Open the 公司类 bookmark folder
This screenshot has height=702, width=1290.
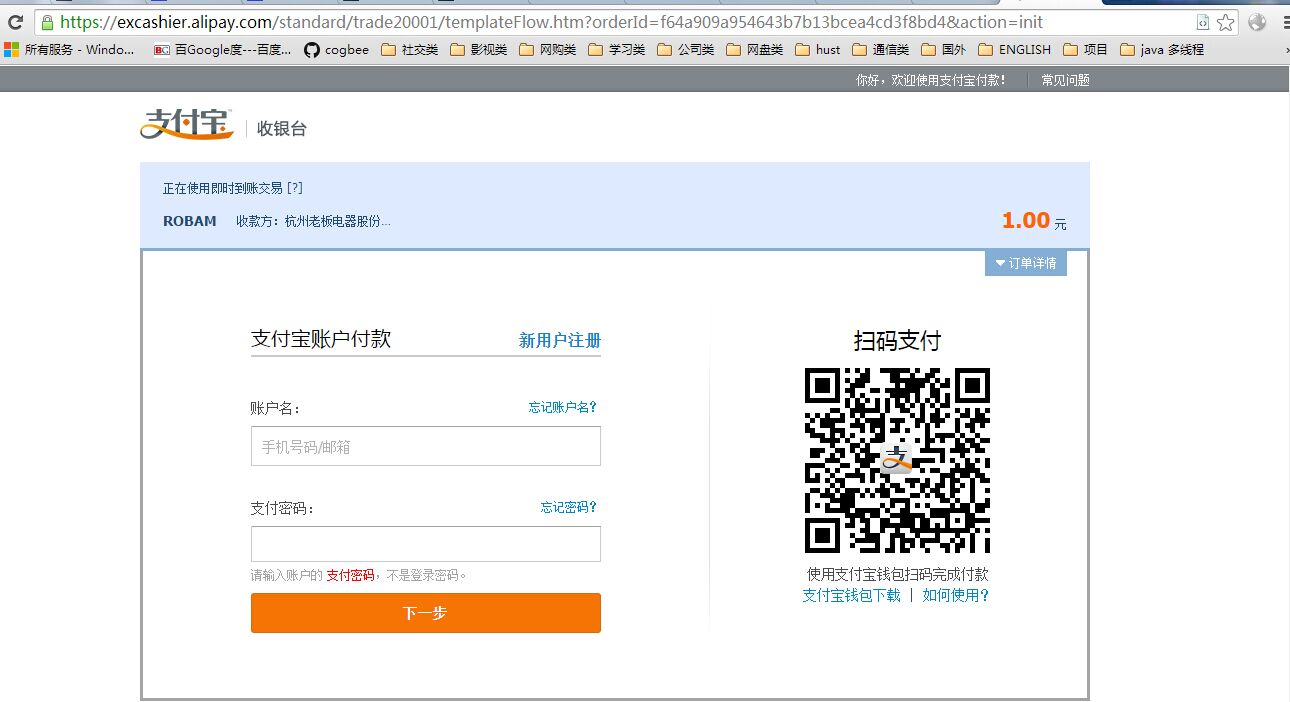pyautogui.click(x=686, y=49)
